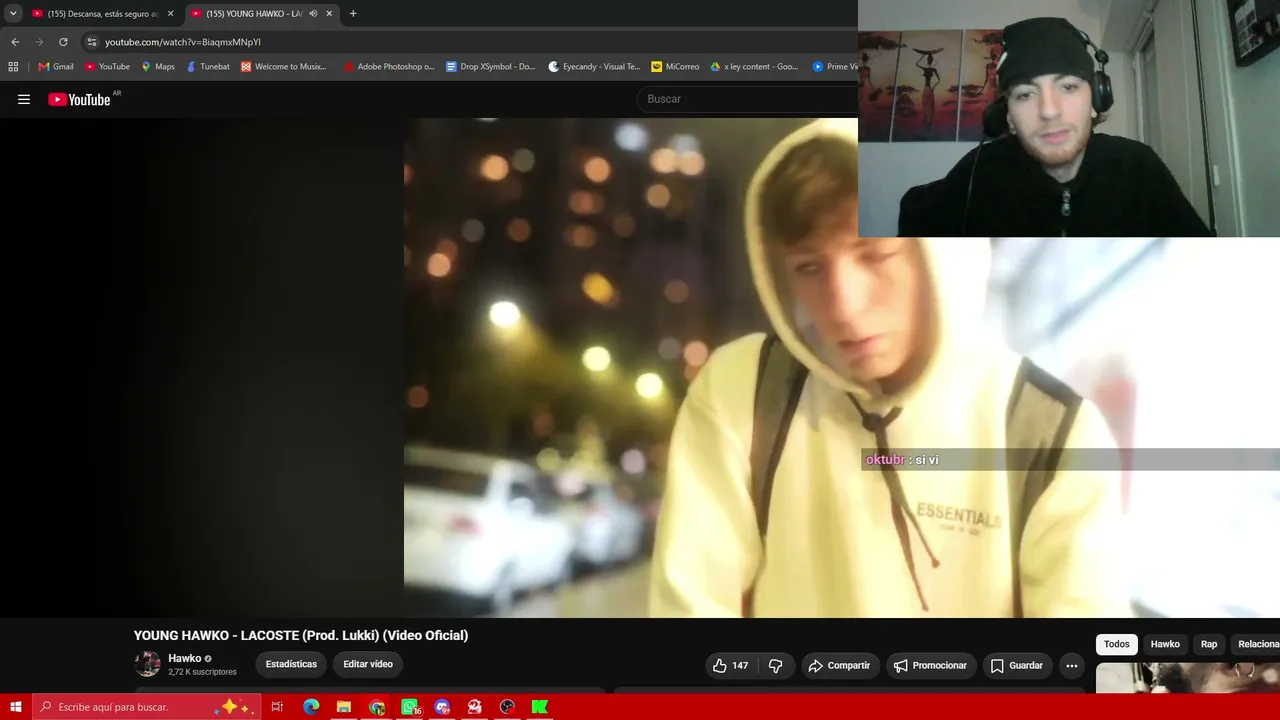Open Google Chrome from taskbar
Viewport: 1280px width, 720px height.
pos(377,707)
